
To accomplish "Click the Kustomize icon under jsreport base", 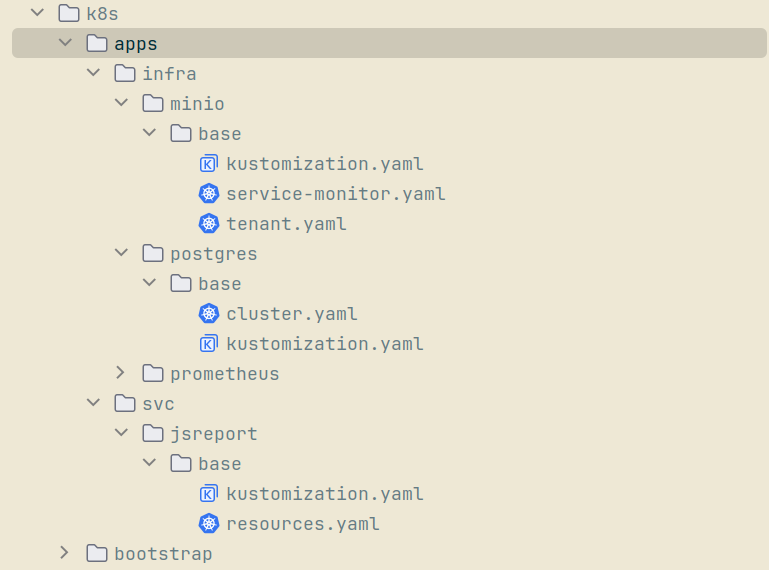I will (x=208, y=494).
